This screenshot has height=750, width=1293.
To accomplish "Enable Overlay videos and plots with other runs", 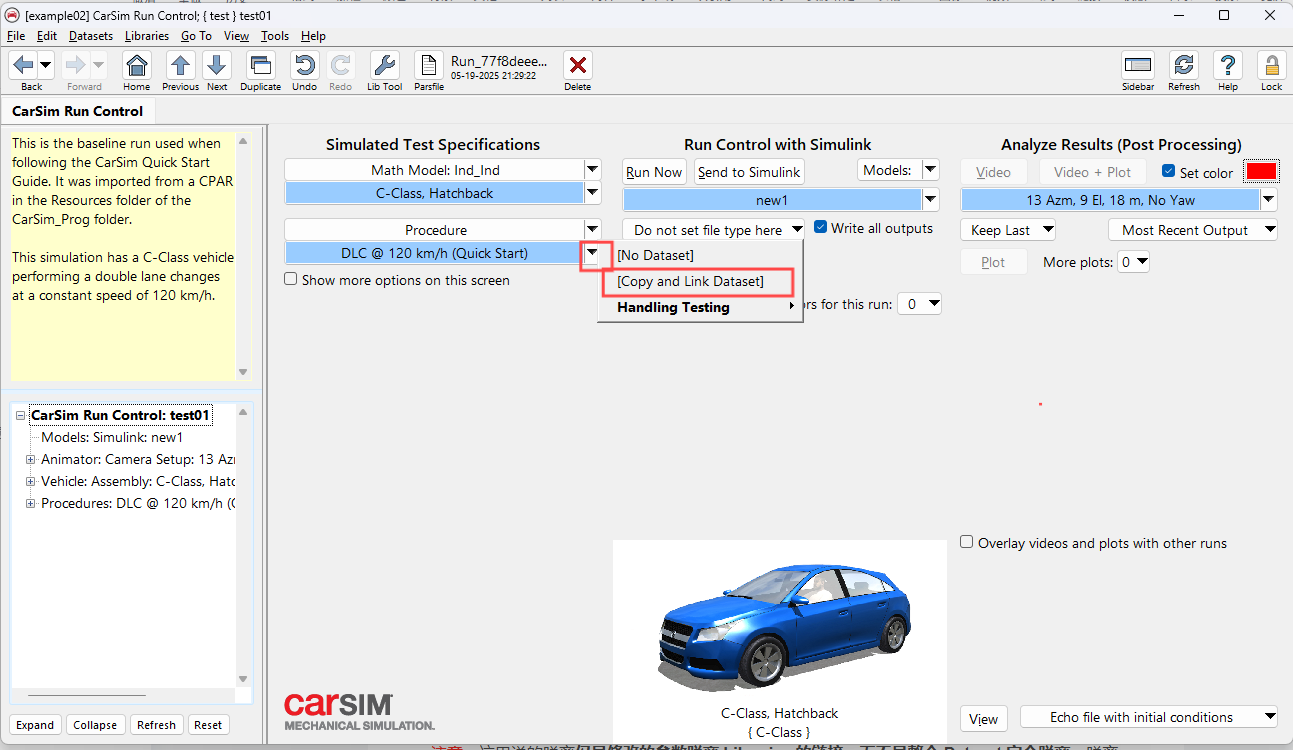I will 966,542.
